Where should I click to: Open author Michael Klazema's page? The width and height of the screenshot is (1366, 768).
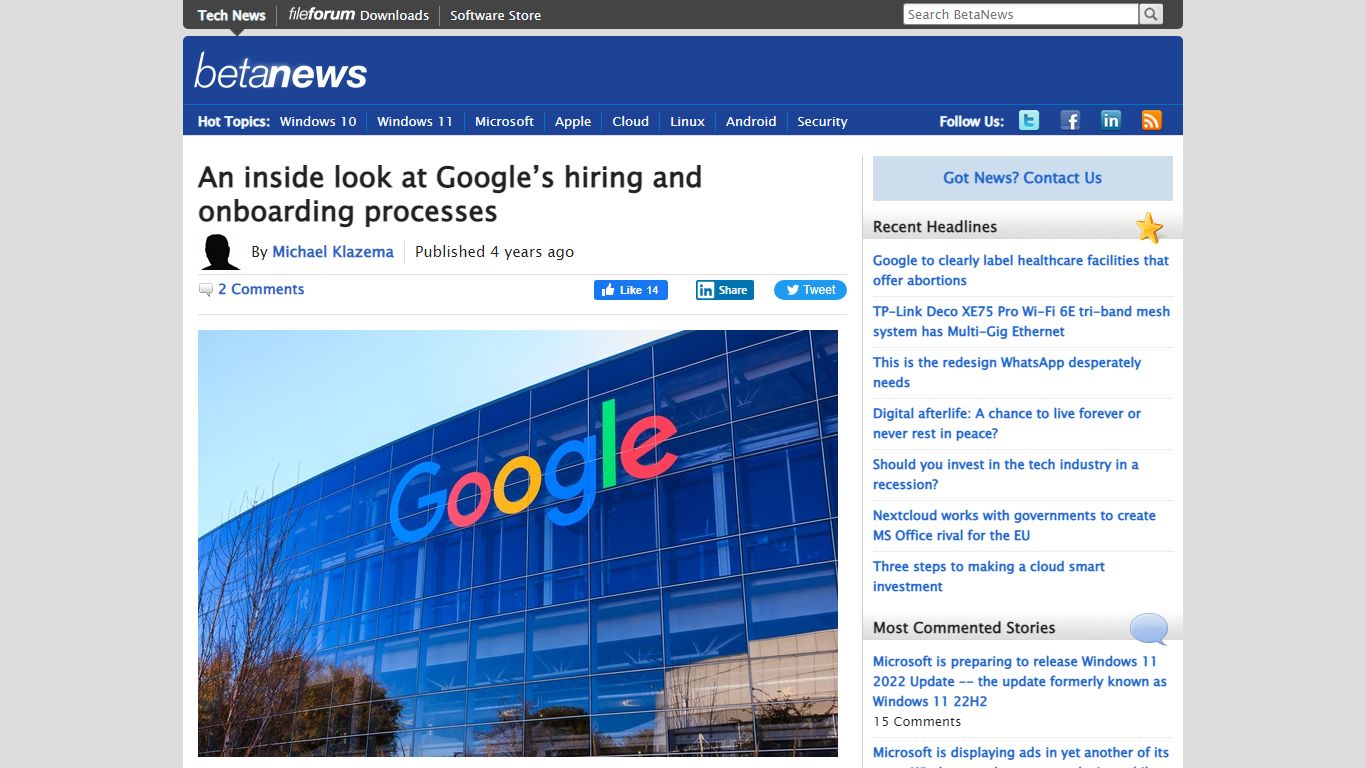[x=333, y=252]
